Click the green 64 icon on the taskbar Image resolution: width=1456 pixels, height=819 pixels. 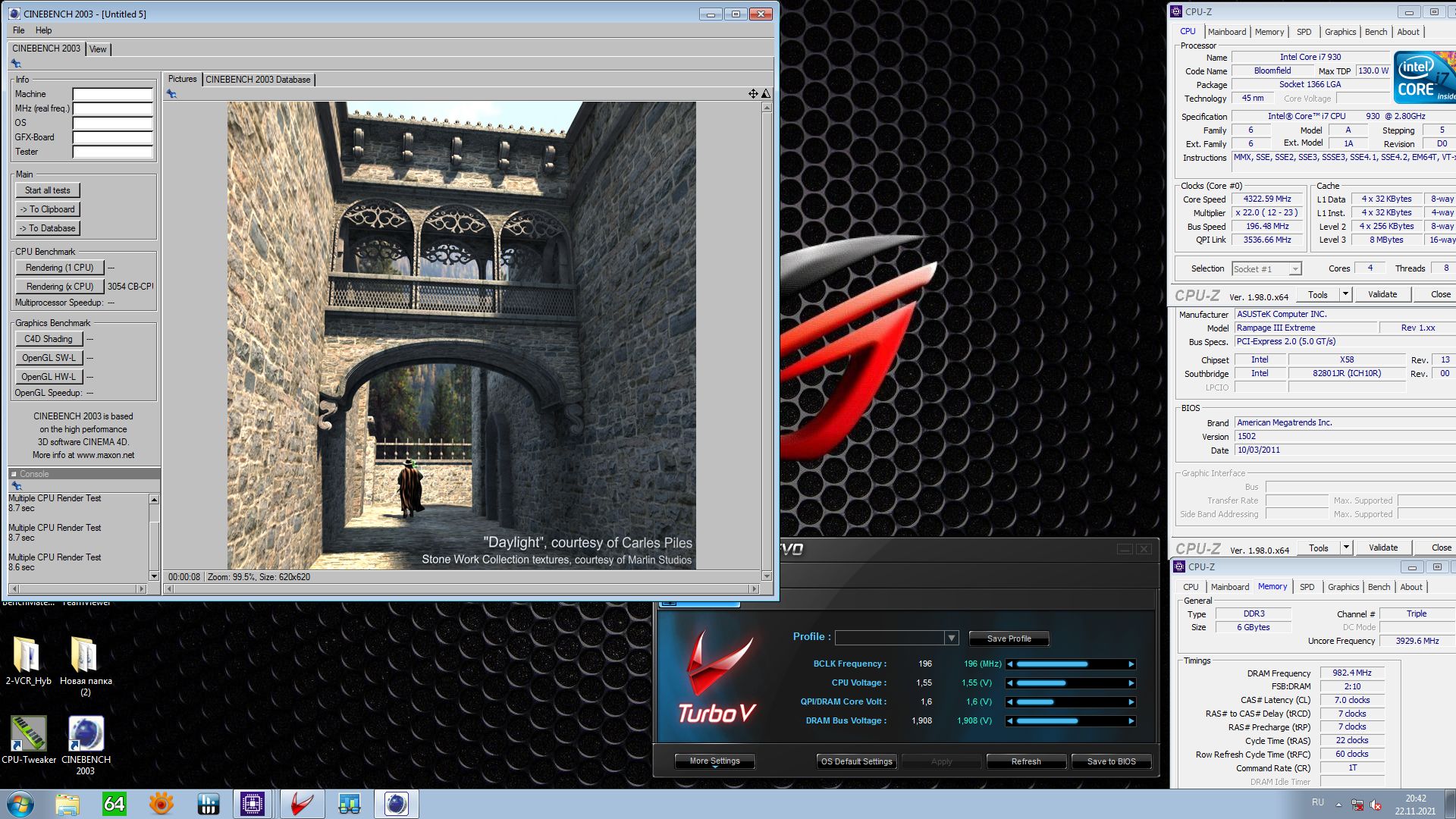(x=115, y=804)
